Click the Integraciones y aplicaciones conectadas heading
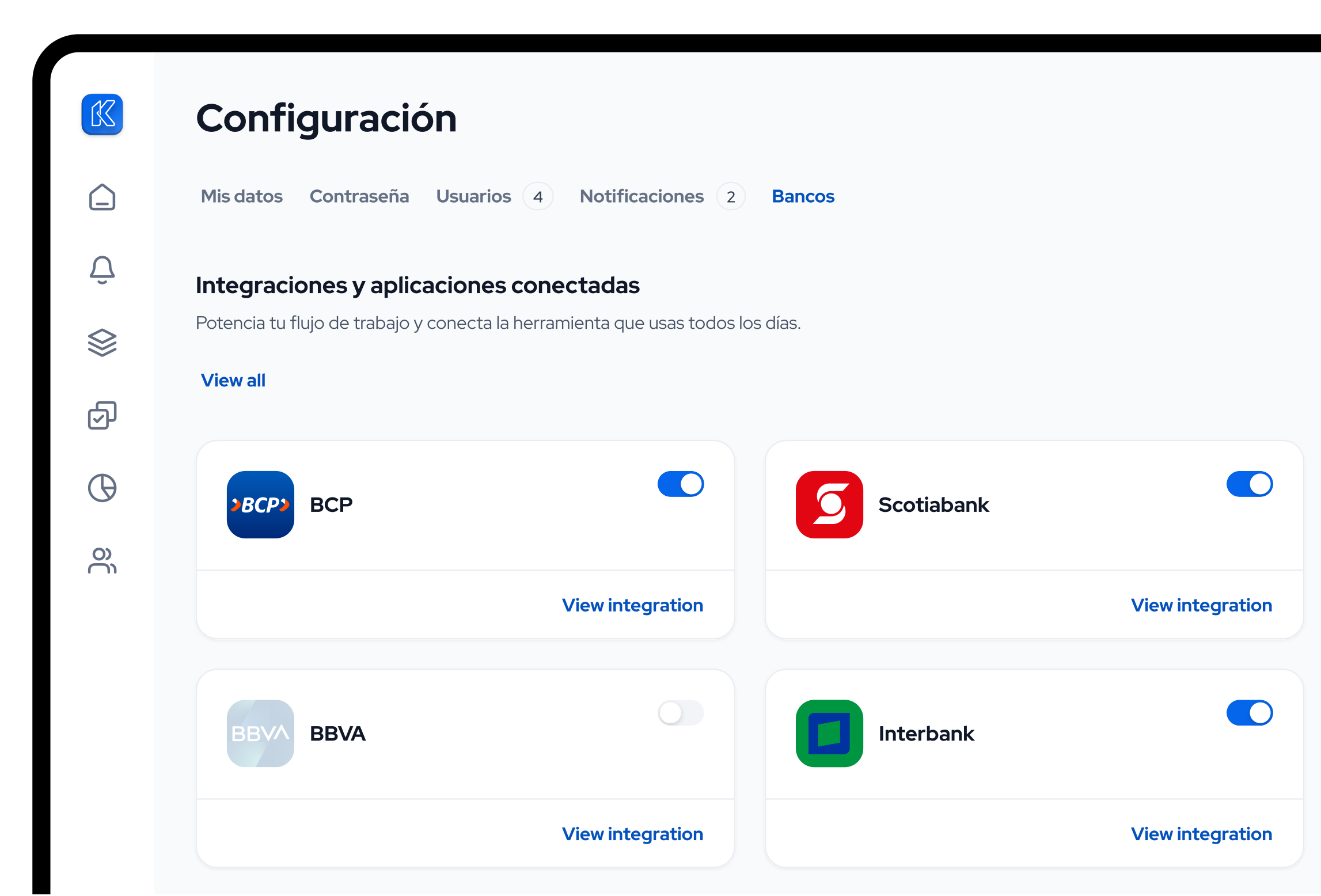Screen dimensions: 1321x896 click(x=417, y=286)
